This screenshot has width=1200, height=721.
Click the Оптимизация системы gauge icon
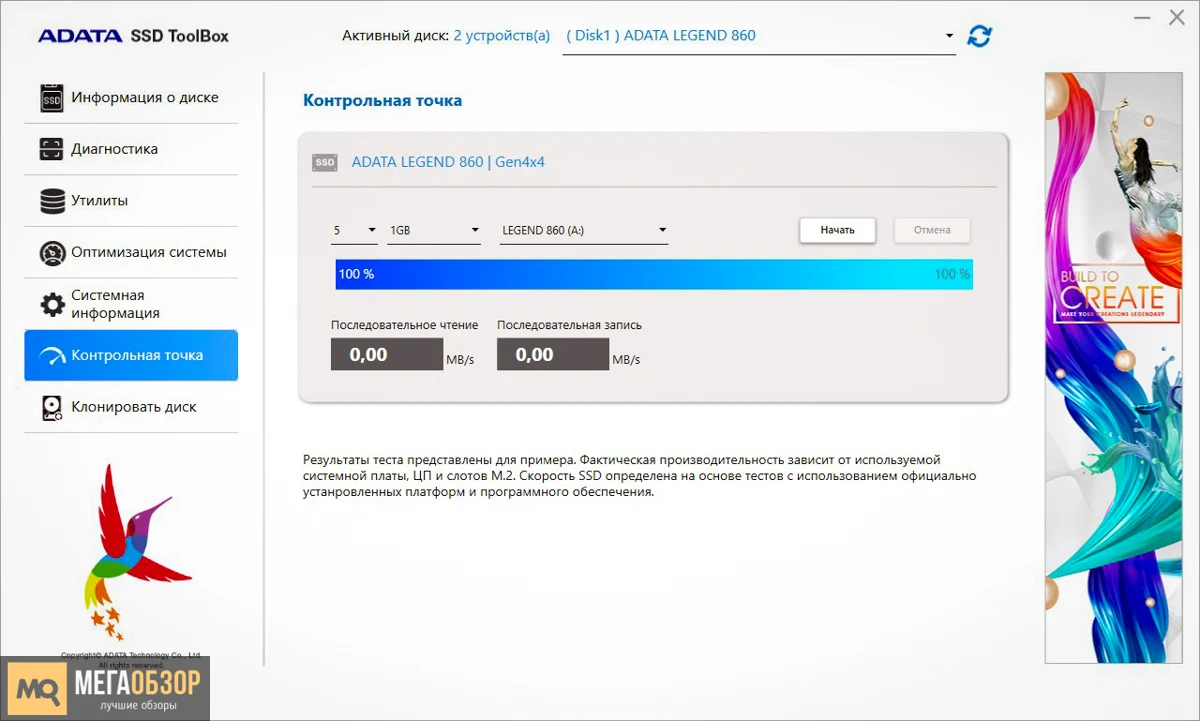(x=52, y=253)
